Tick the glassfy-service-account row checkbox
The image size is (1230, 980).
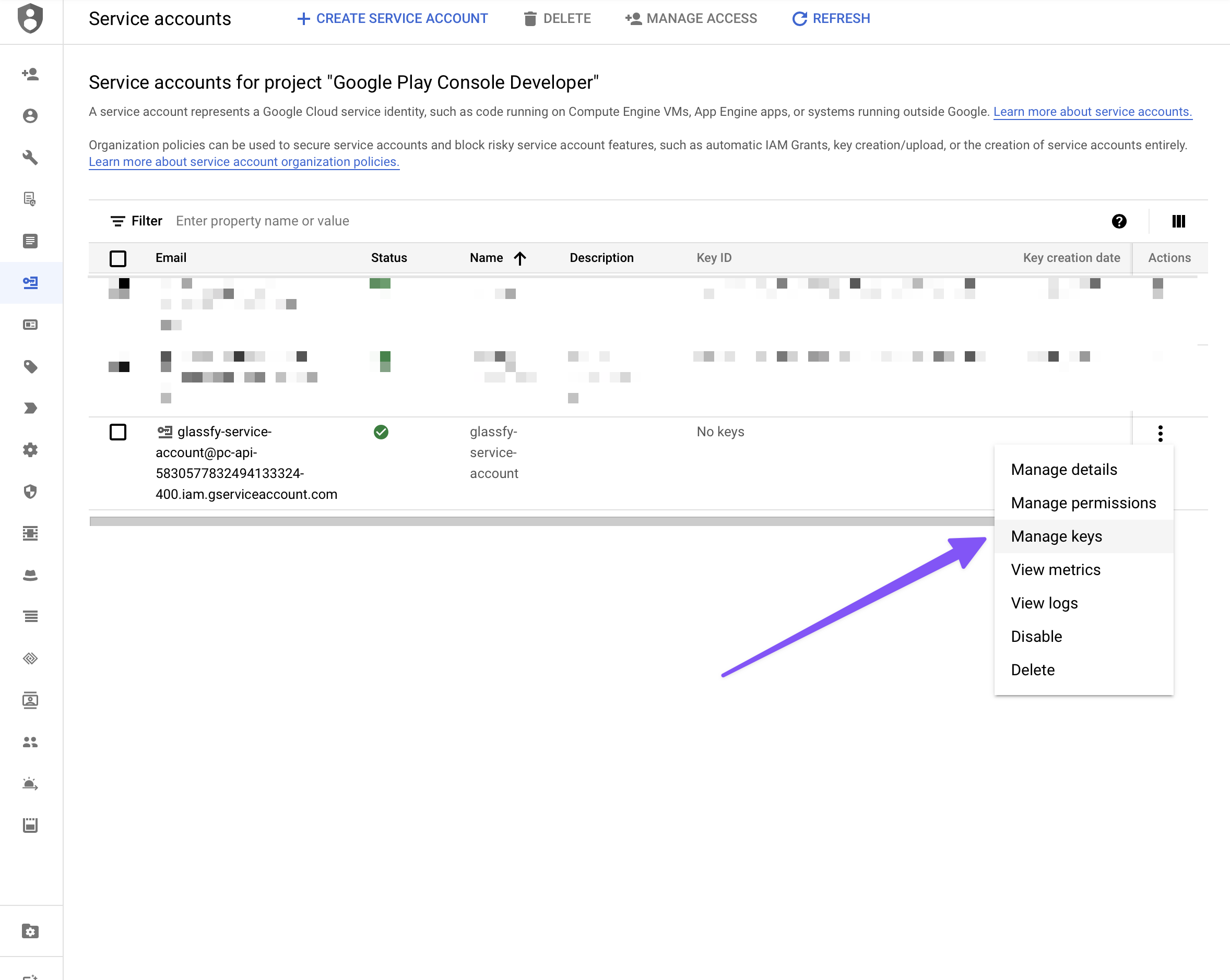tap(118, 432)
